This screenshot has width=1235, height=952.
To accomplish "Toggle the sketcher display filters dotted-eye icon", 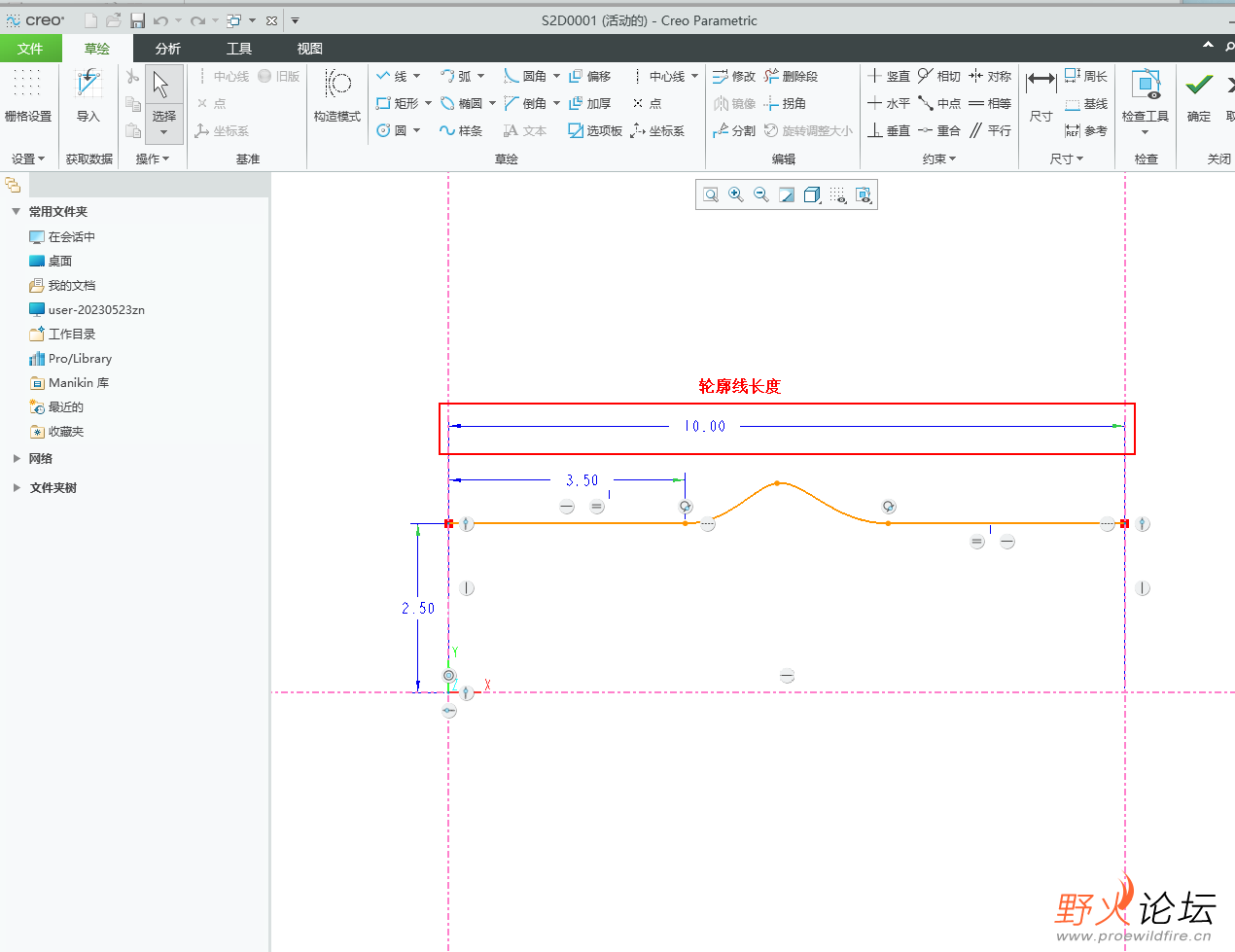I will coord(838,195).
